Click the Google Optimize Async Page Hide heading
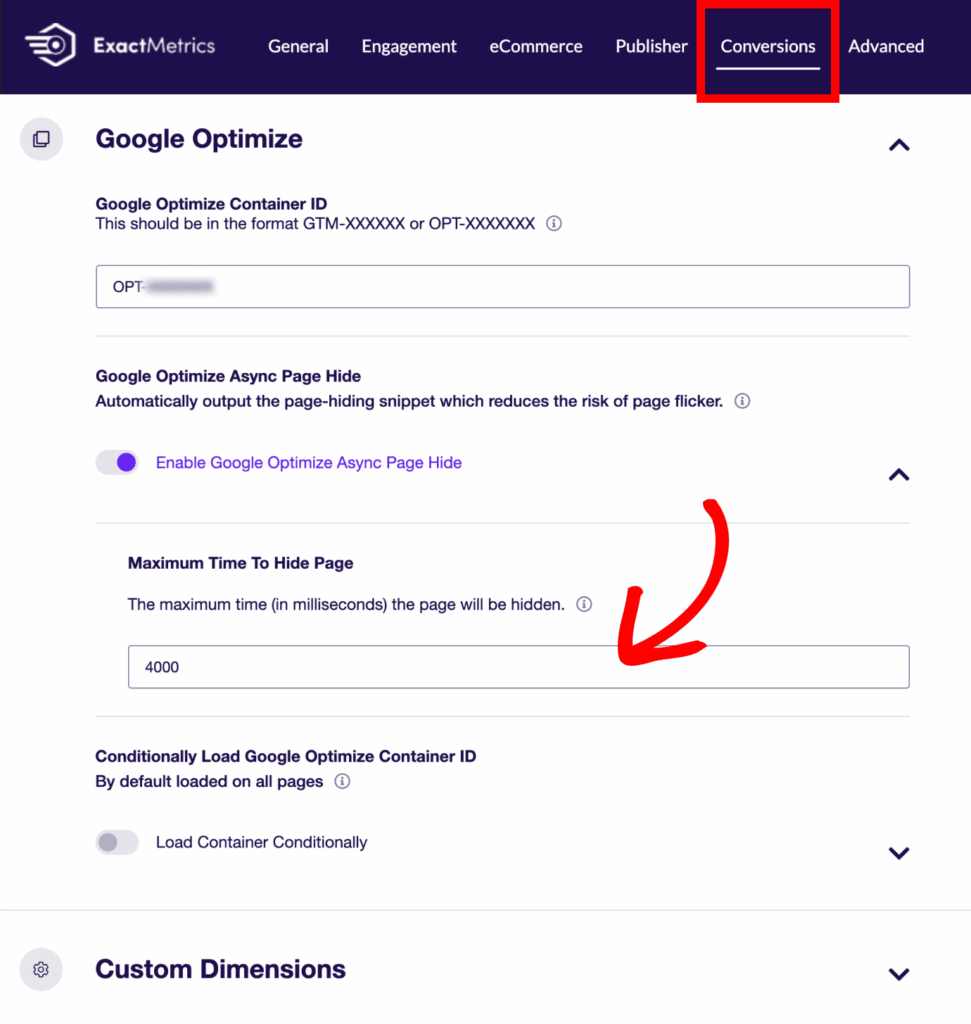This screenshot has height=1024, width=971. tap(228, 376)
